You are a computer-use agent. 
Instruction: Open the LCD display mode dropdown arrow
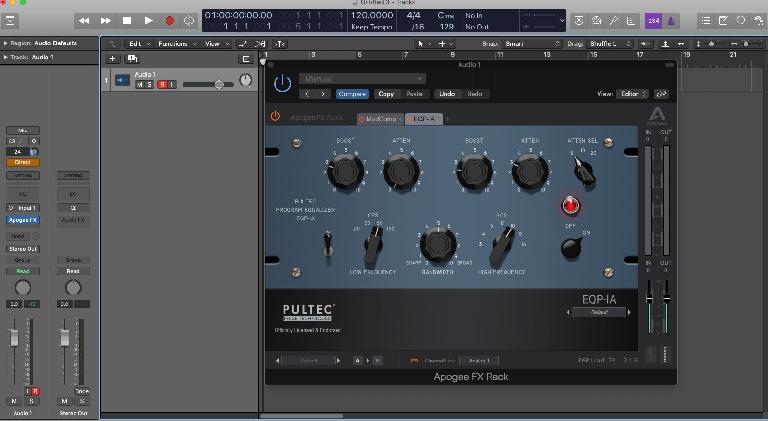(x=562, y=21)
